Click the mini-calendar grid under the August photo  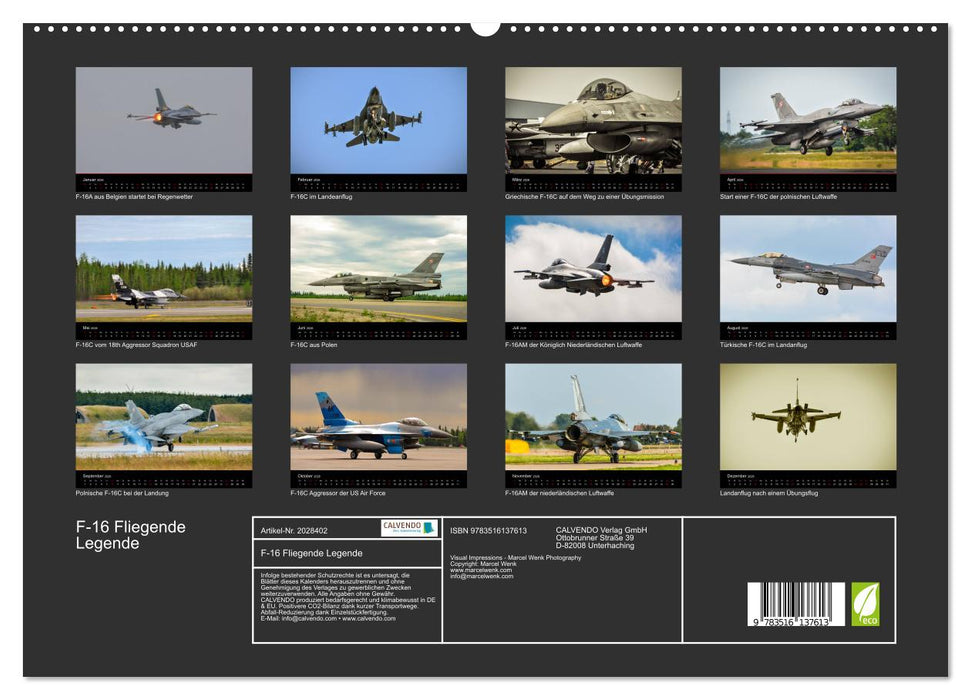coord(810,330)
